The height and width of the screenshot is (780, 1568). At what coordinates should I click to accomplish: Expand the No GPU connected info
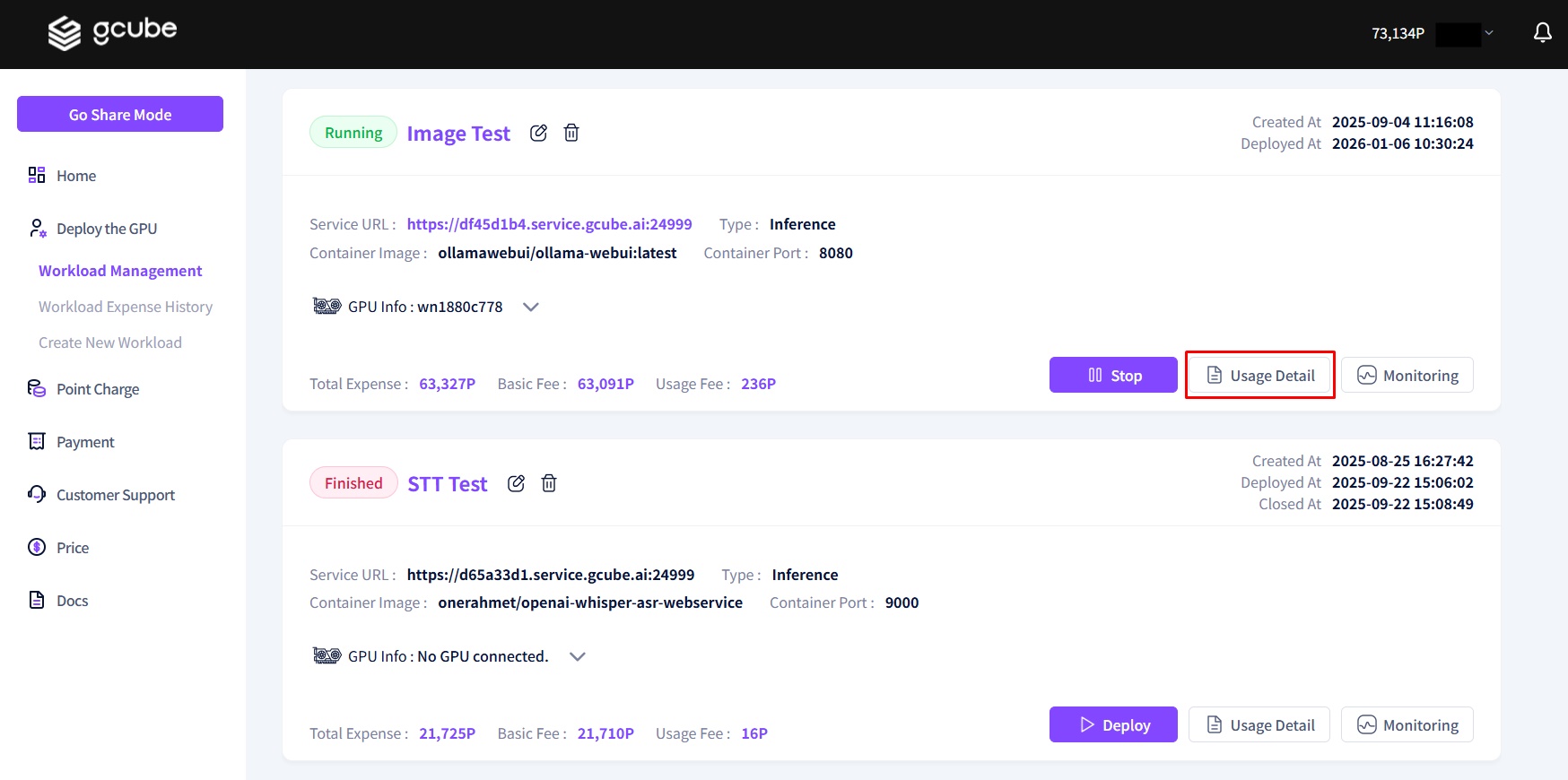pos(578,656)
